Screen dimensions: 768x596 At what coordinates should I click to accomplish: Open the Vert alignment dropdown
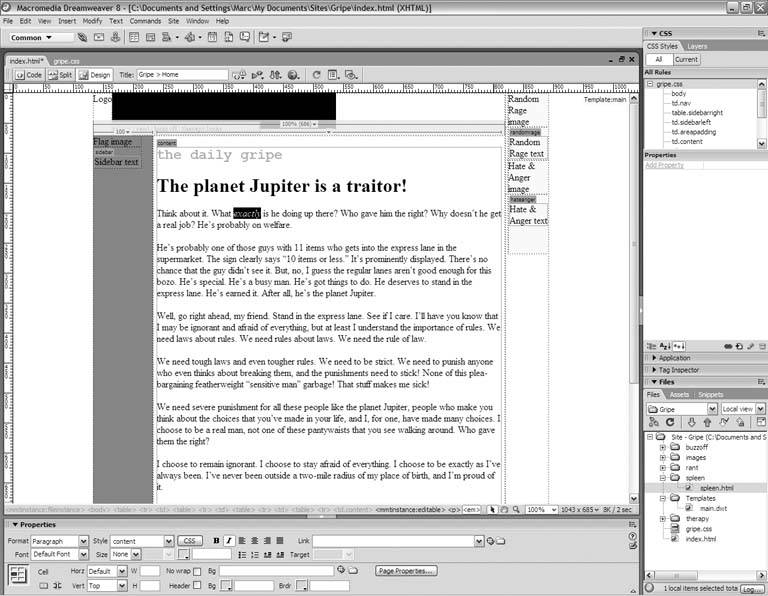point(122,585)
